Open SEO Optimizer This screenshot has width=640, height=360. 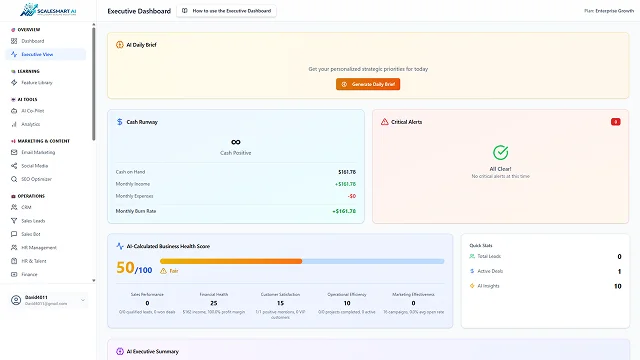(46, 179)
